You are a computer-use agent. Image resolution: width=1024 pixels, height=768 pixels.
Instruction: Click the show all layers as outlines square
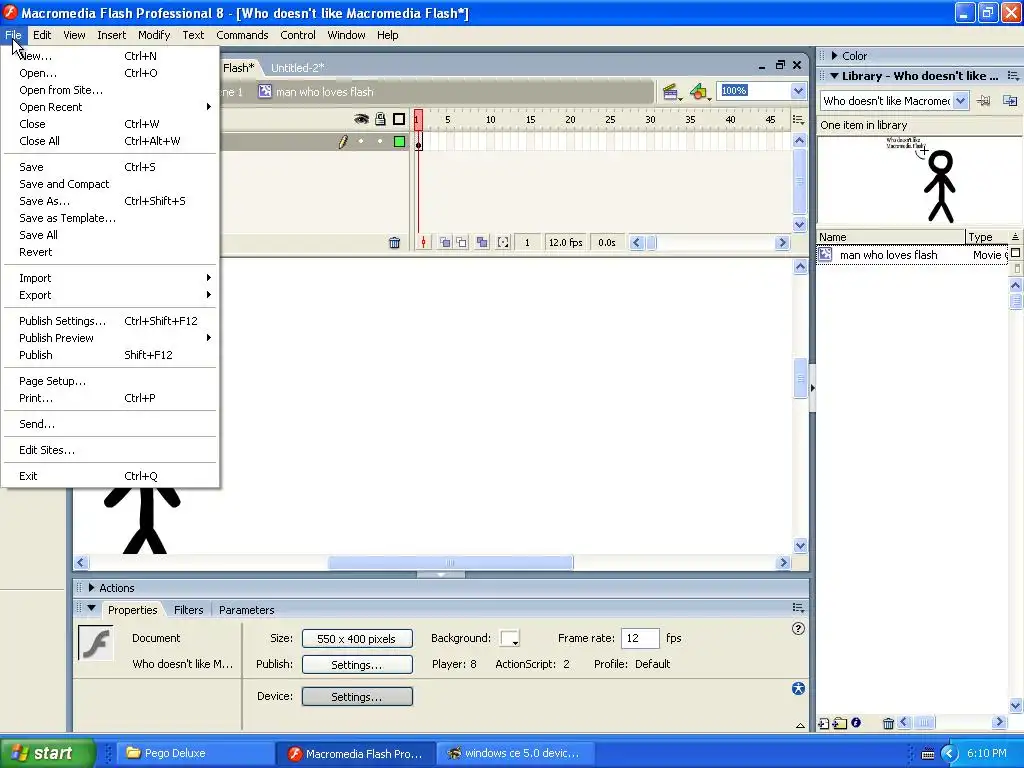click(399, 119)
